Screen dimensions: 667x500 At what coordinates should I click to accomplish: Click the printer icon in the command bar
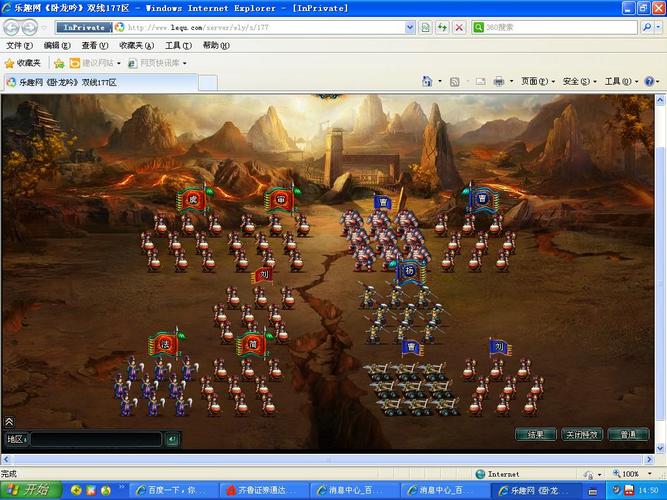tap(499, 81)
